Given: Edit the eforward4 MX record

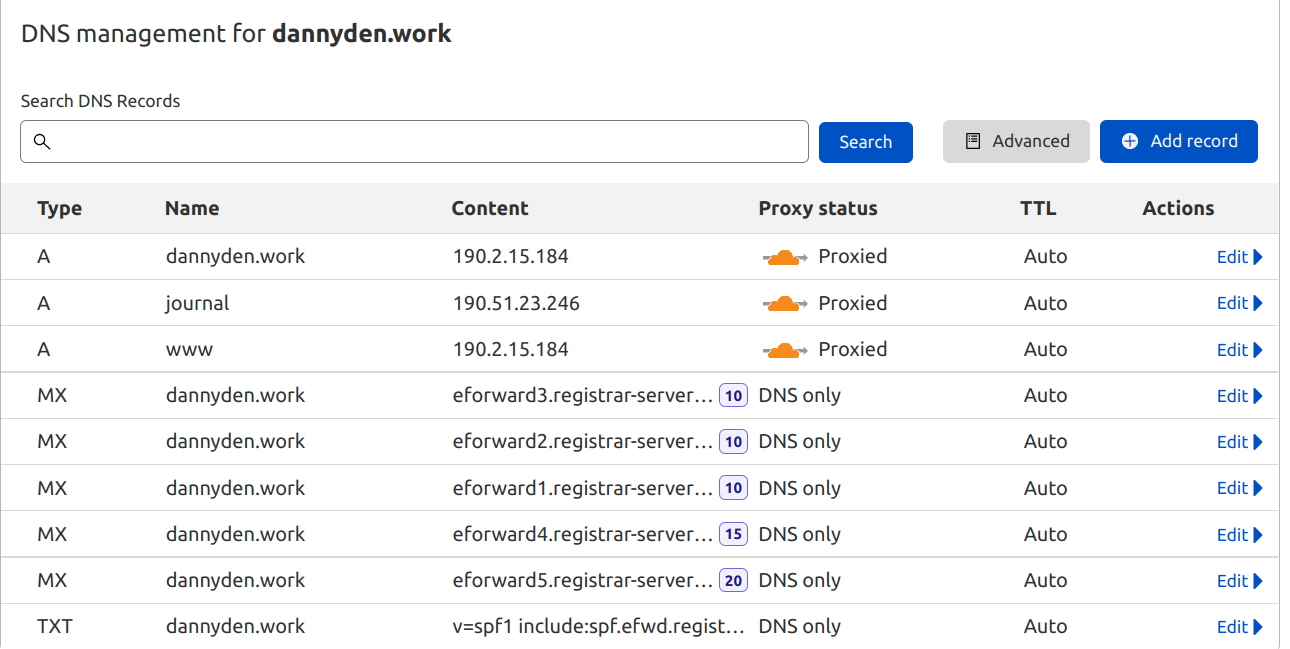Looking at the screenshot, I should pyautogui.click(x=1229, y=534).
